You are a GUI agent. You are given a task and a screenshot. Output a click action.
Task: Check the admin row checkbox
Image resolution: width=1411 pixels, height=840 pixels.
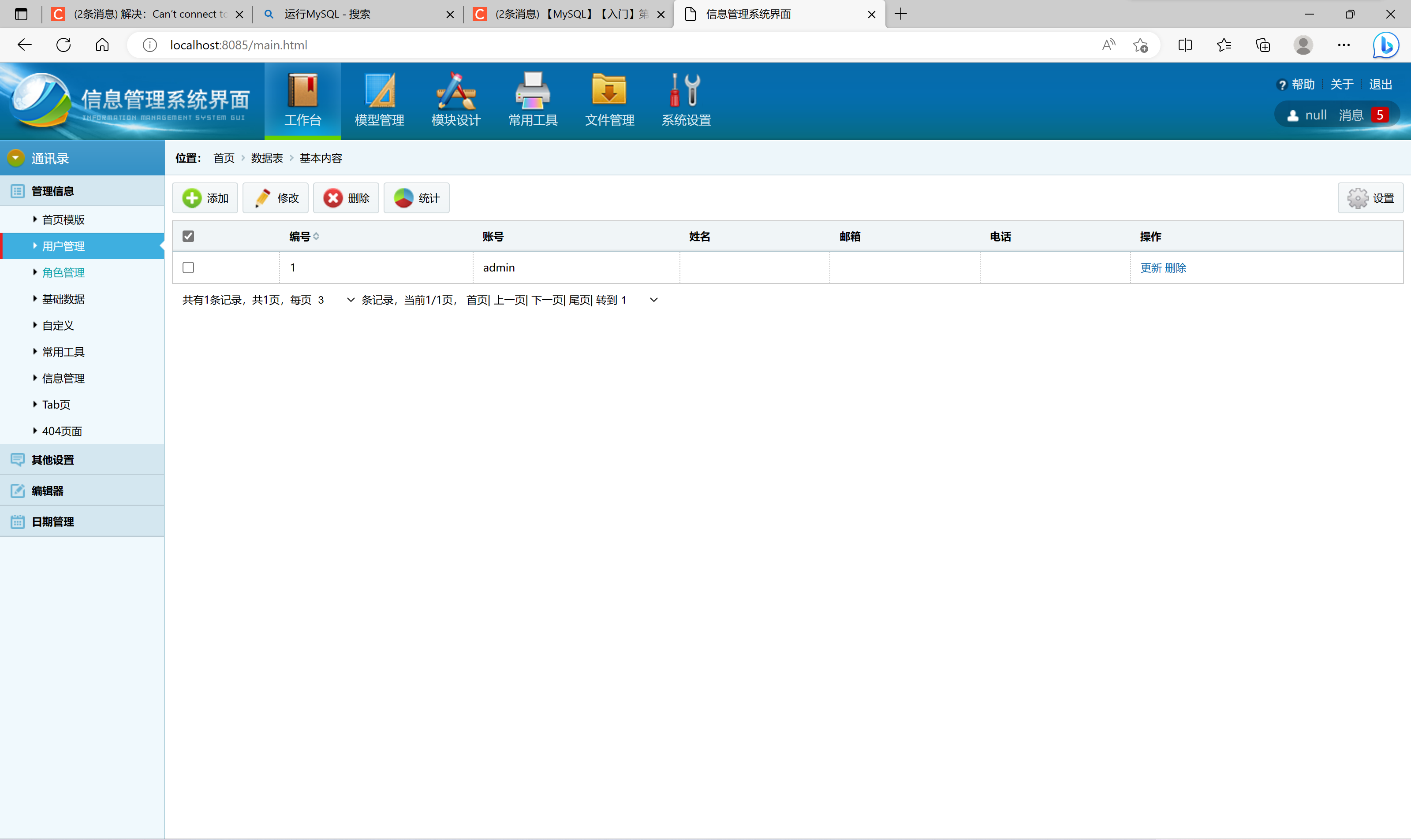tap(189, 267)
